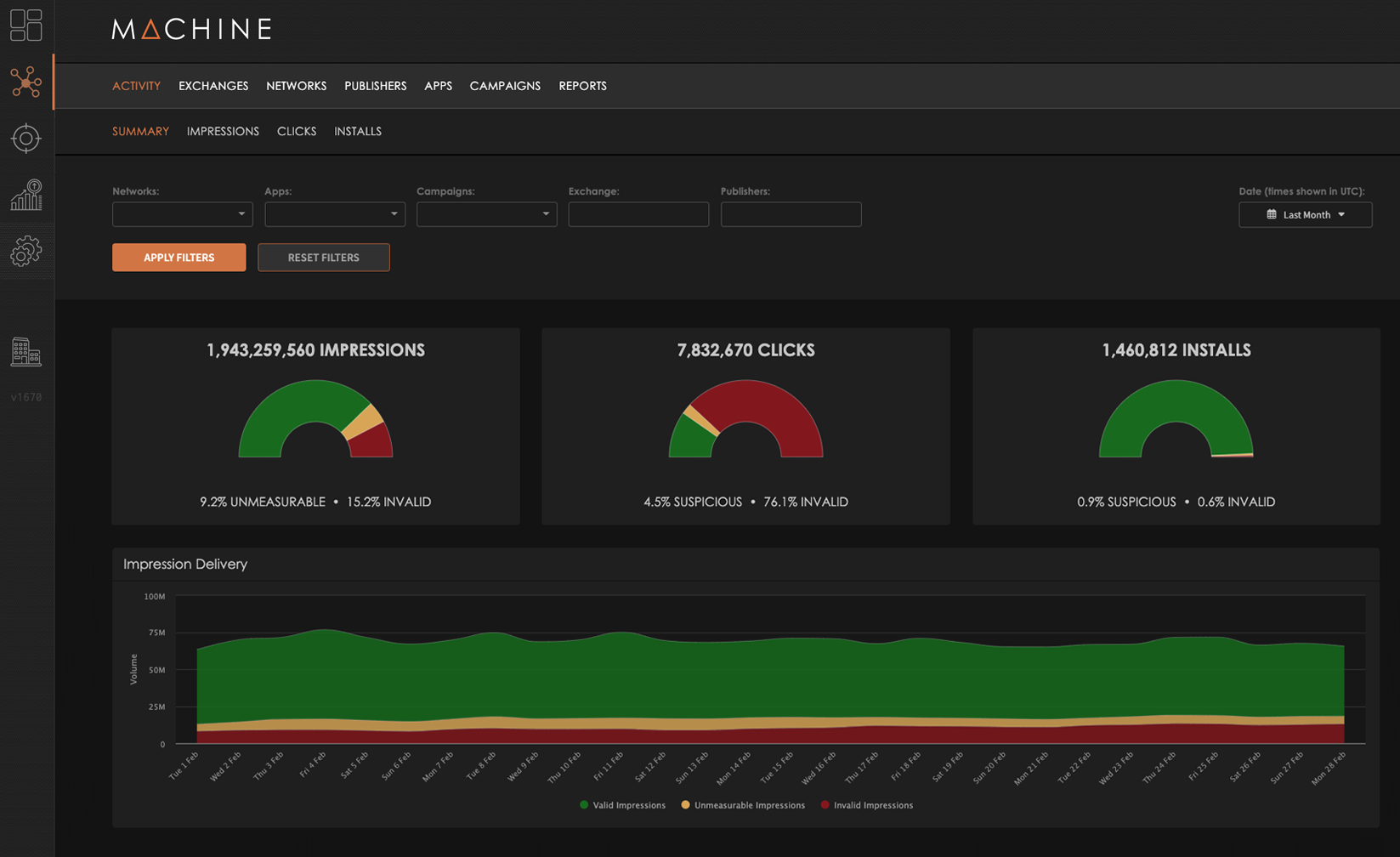Go to the Exchanges tab
1400x857 pixels.
click(213, 86)
